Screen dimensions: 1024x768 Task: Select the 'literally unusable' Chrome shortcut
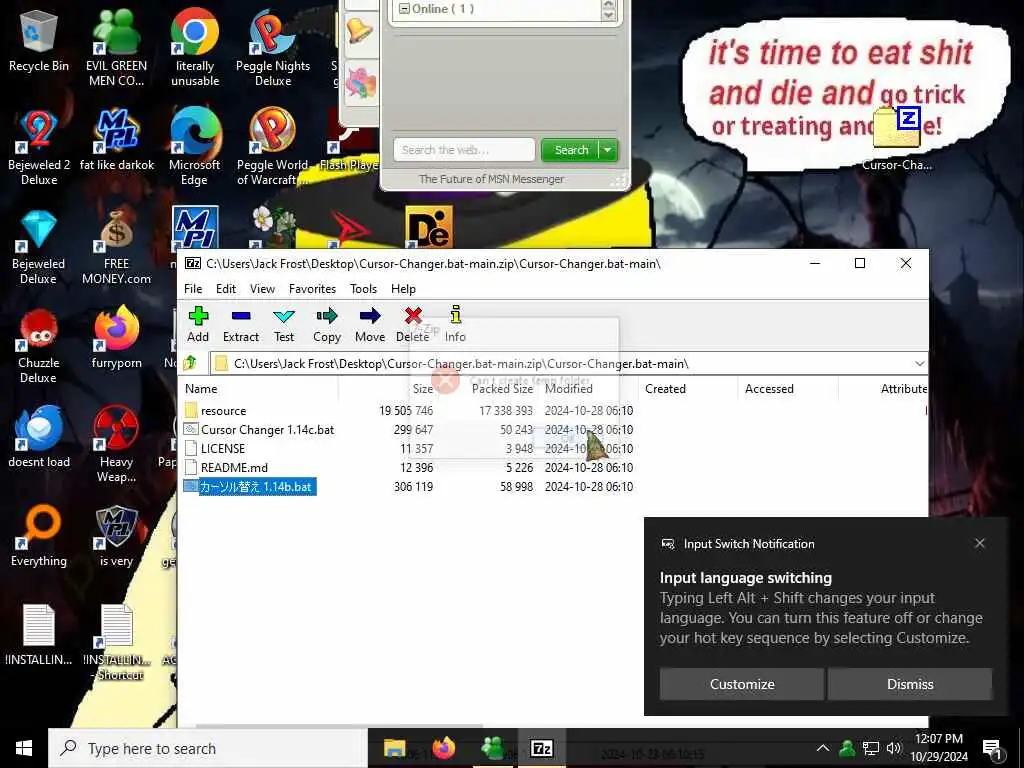(195, 47)
